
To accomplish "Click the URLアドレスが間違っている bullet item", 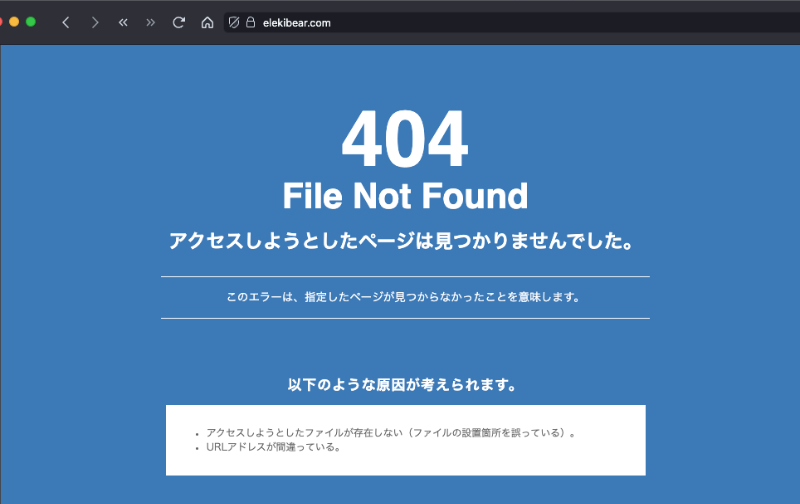I will (x=273, y=447).
